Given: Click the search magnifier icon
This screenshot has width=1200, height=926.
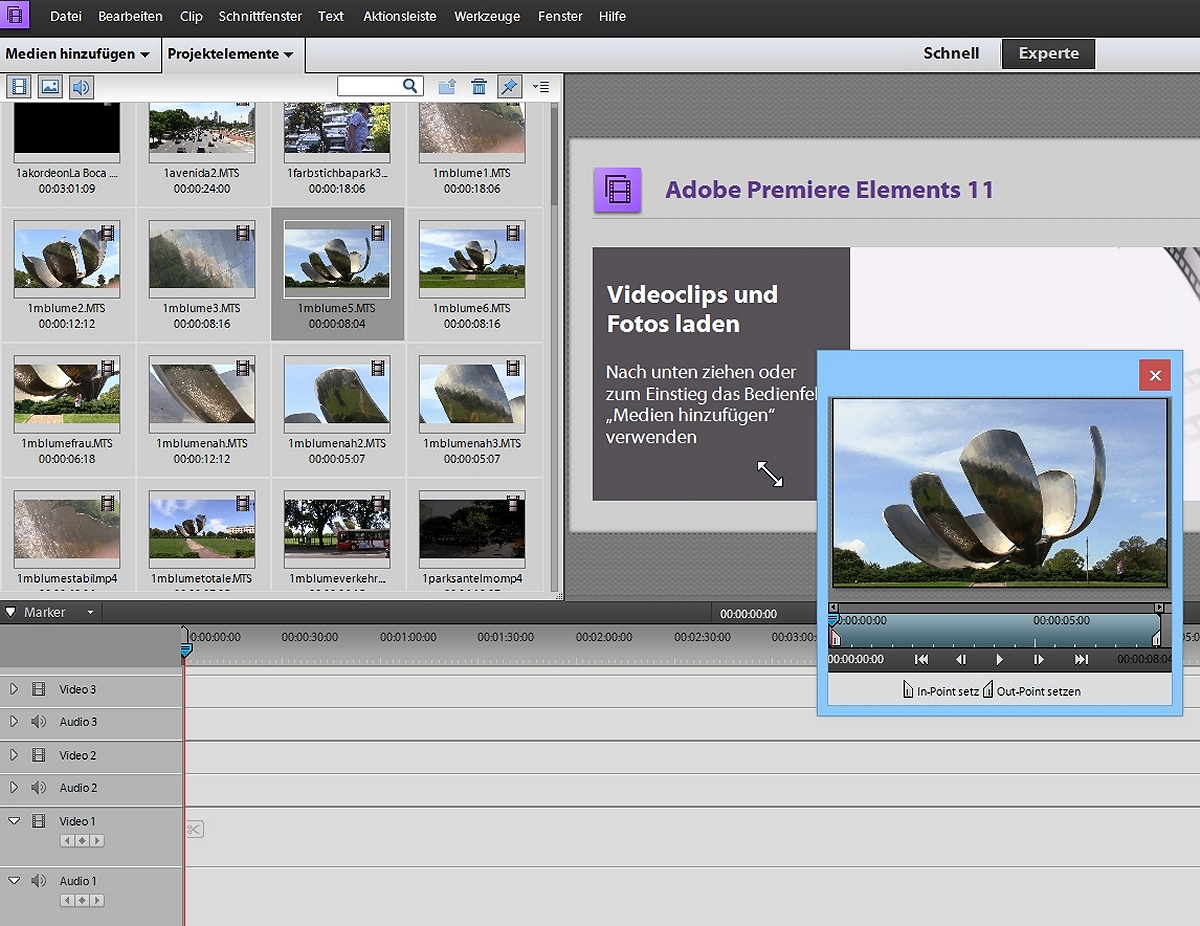Looking at the screenshot, I should pyautogui.click(x=410, y=86).
